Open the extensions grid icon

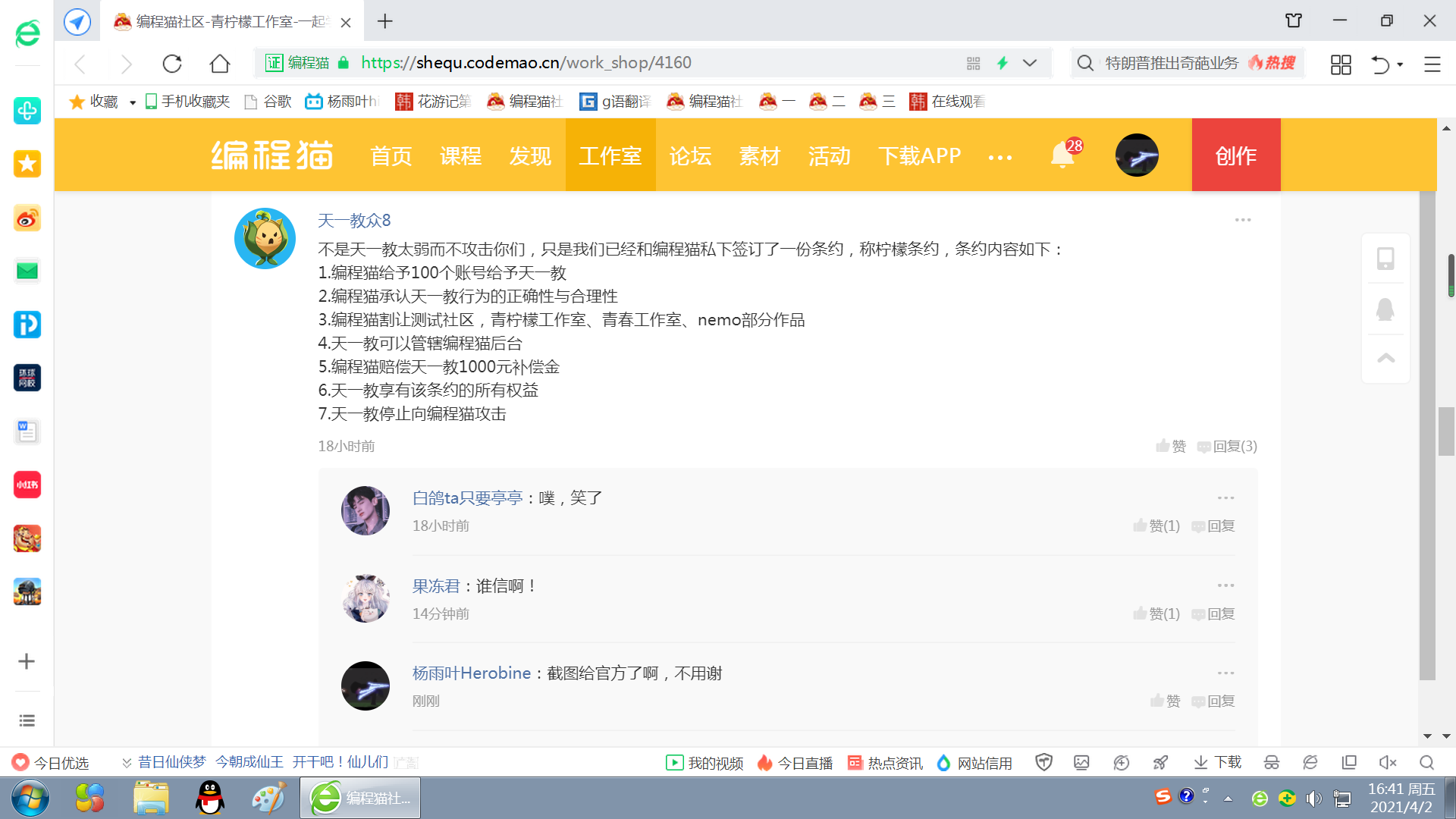(x=1341, y=64)
